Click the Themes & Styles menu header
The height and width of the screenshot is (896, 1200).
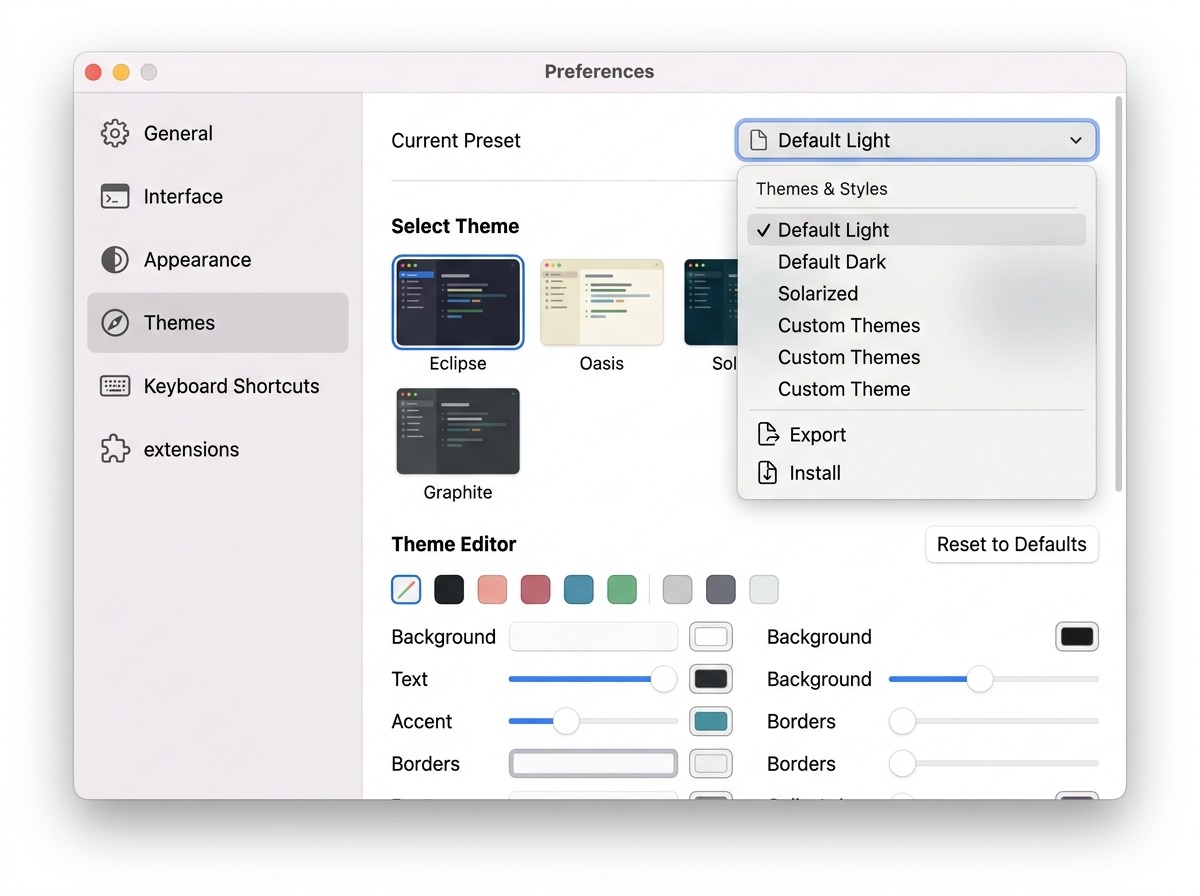(822, 189)
